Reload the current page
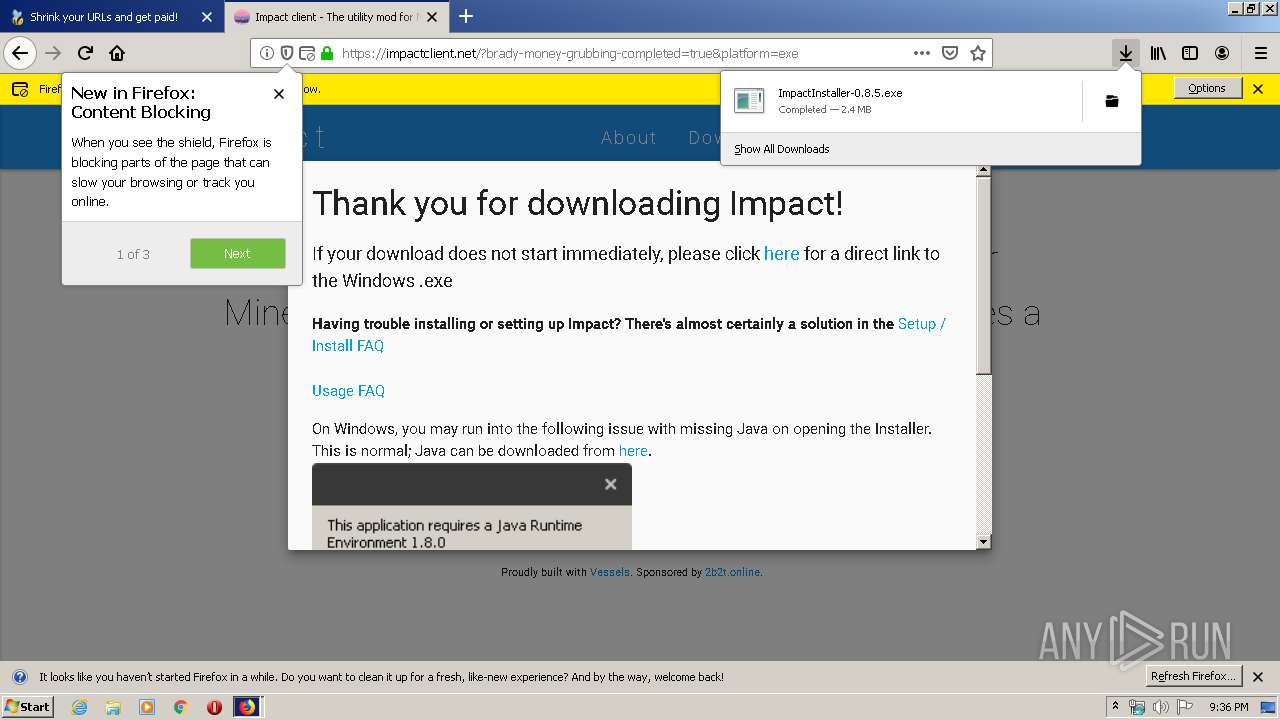The image size is (1280, 720). (85, 53)
